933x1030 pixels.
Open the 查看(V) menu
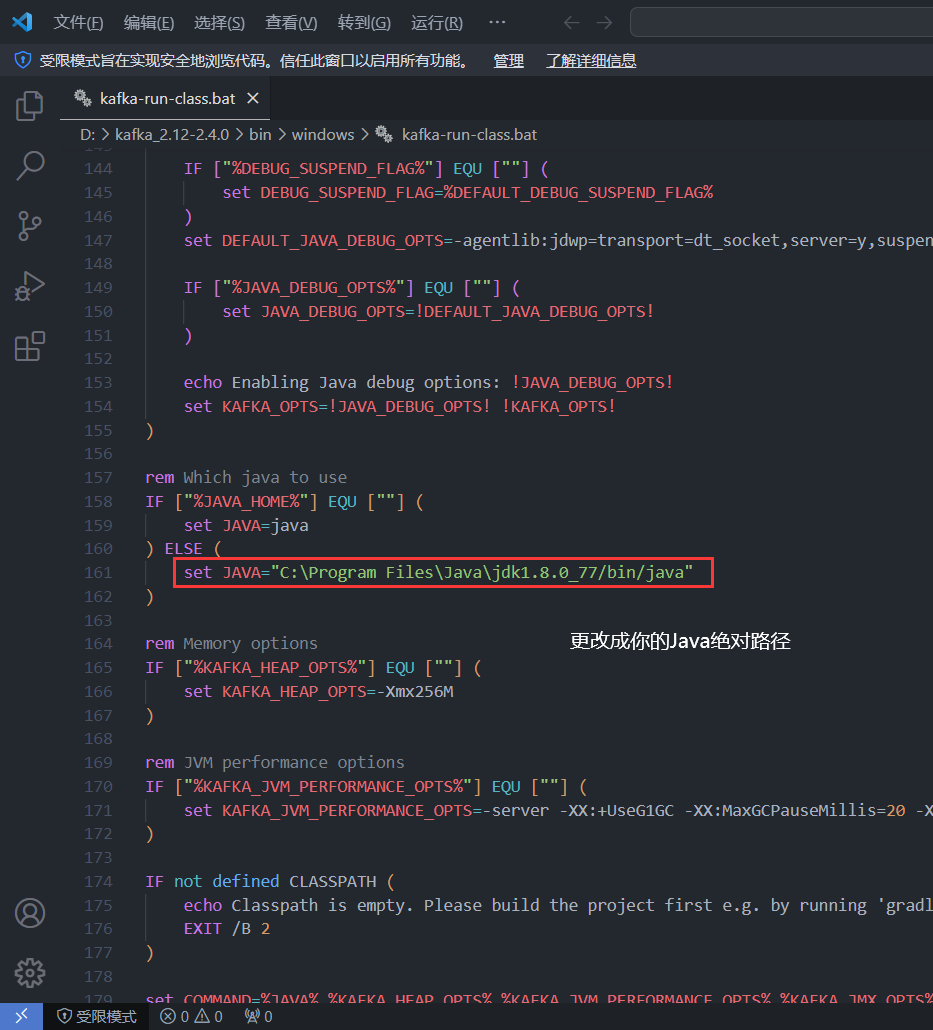pos(291,23)
